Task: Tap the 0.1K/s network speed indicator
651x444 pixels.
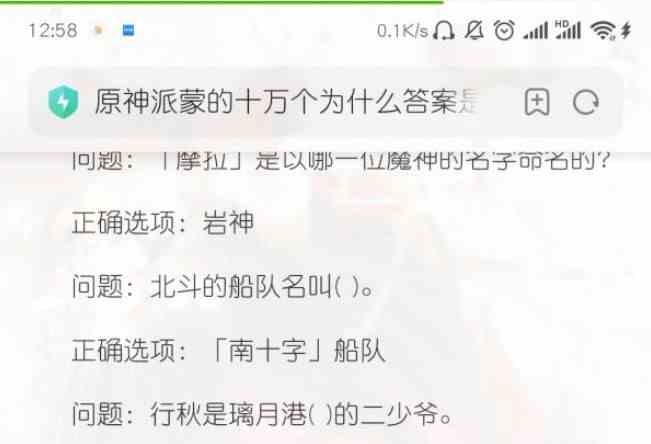Action: 402,31
